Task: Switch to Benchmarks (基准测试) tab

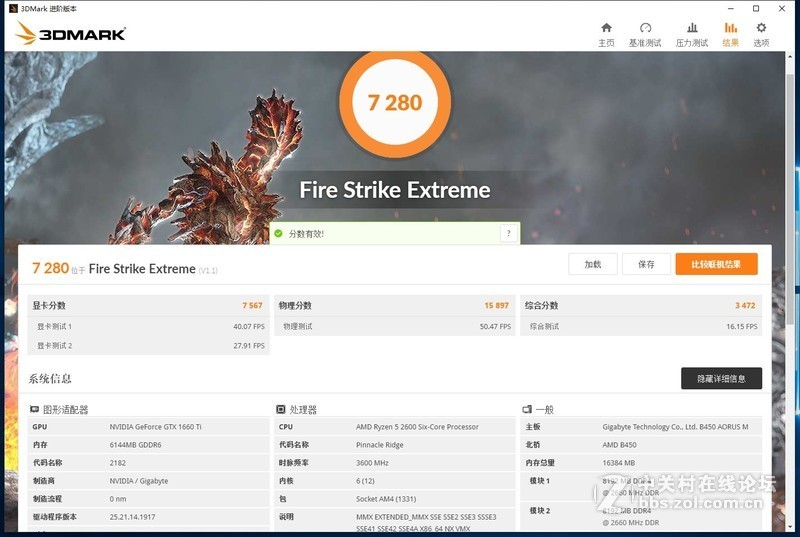Action: click(645, 34)
